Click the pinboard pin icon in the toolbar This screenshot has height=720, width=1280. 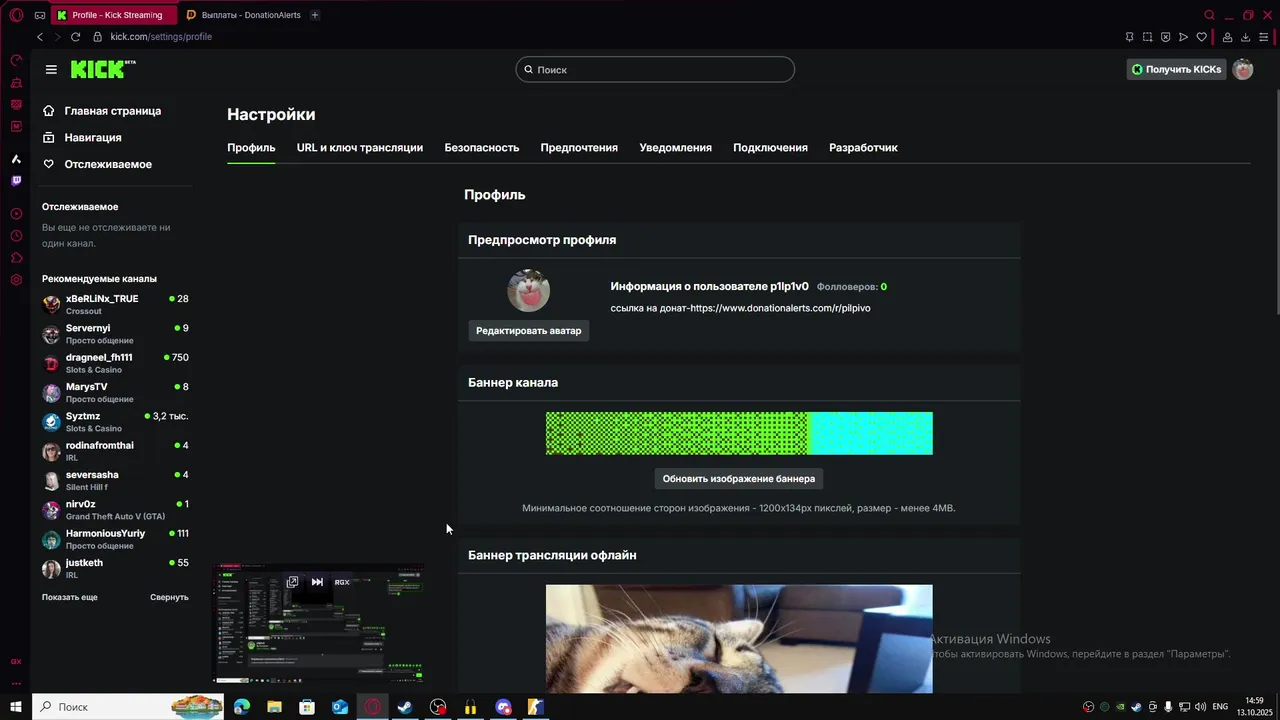click(x=1130, y=37)
